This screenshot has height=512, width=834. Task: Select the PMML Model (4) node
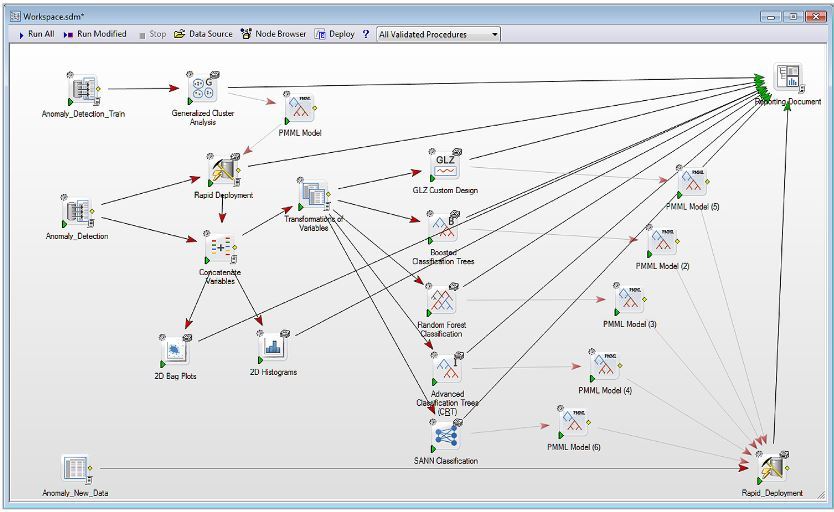click(x=605, y=365)
